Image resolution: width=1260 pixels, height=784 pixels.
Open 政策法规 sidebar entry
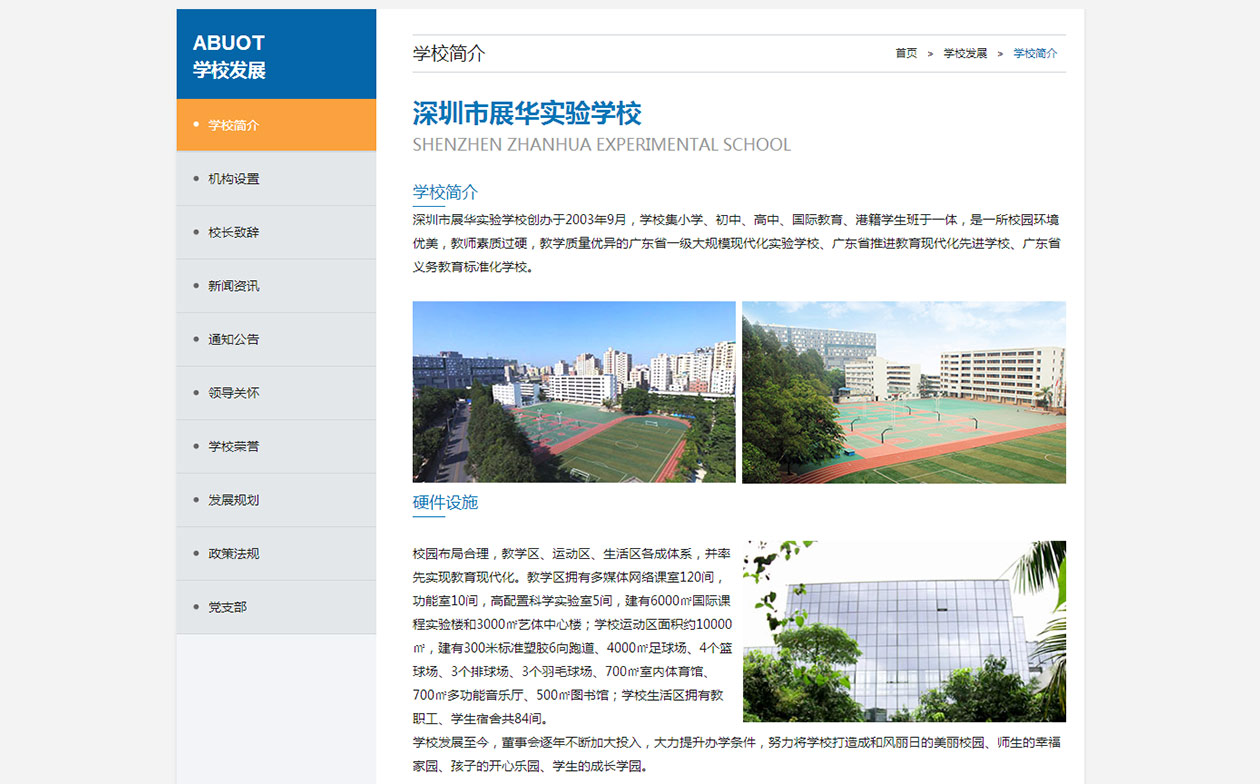pyautogui.click(x=276, y=553)
